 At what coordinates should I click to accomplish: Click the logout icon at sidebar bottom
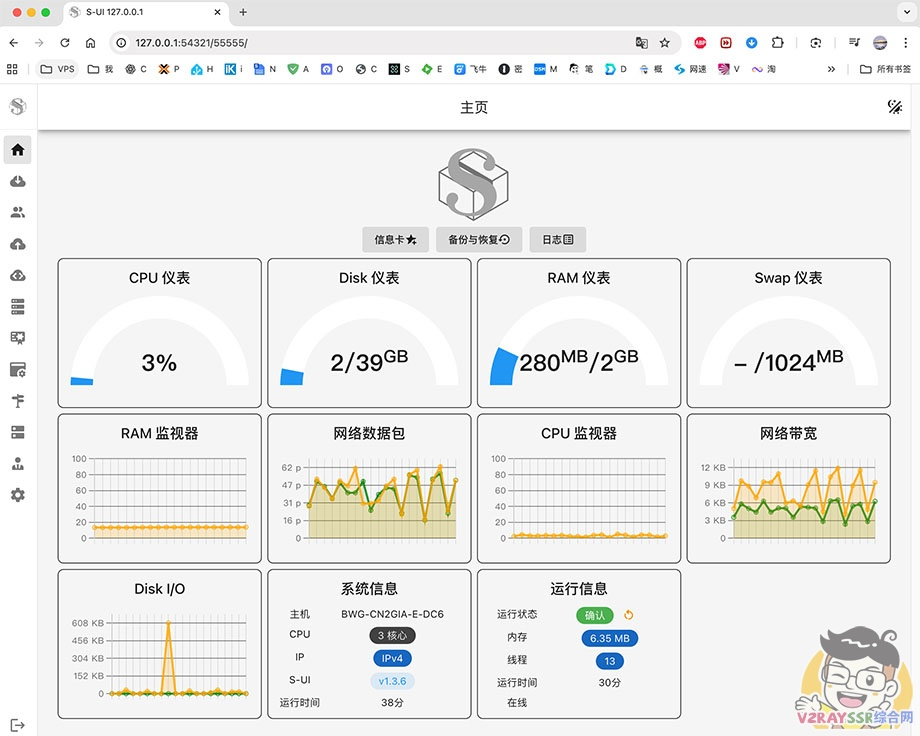coord(17,725)
